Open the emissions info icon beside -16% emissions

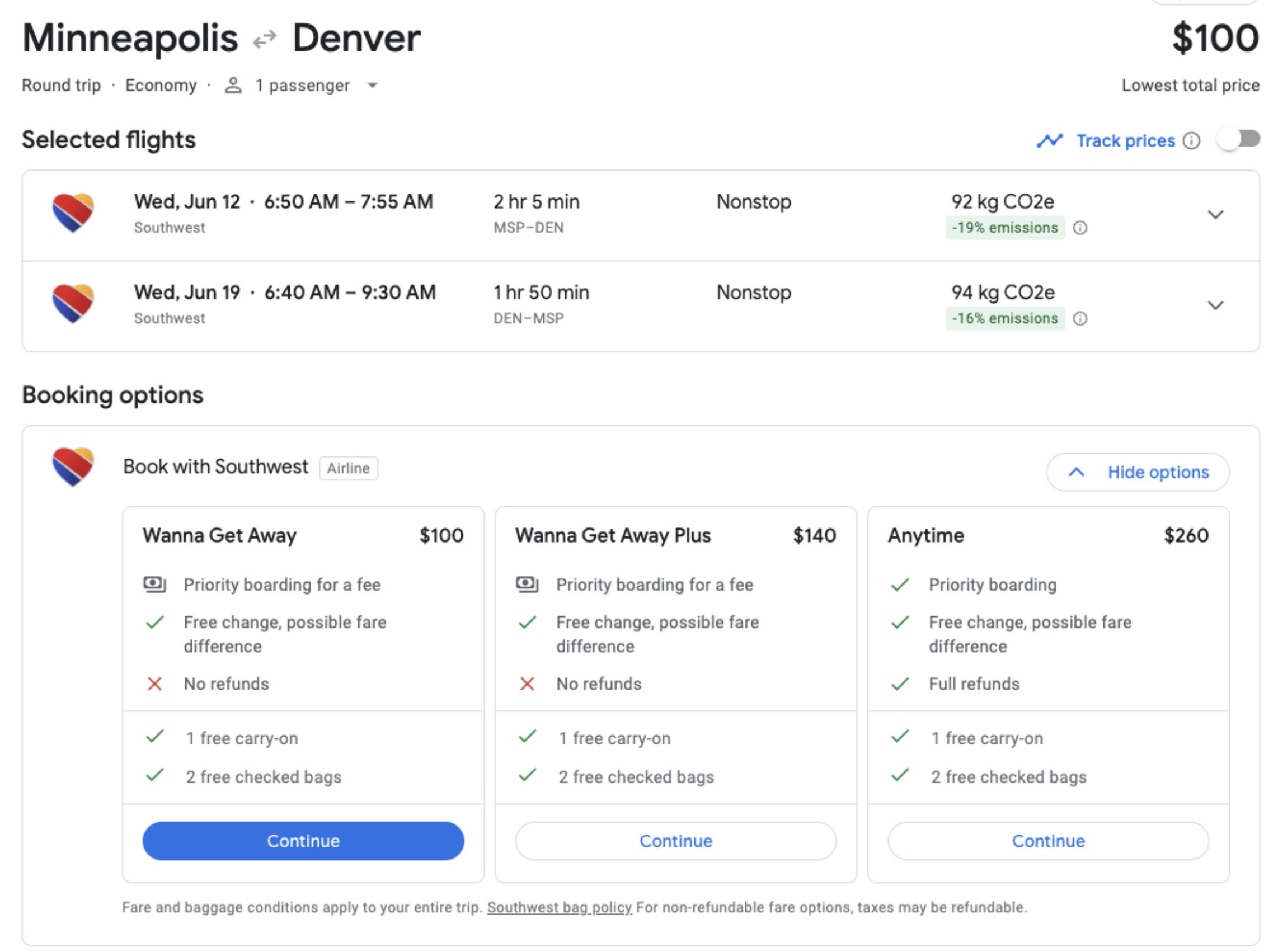tap(1082, 319)
